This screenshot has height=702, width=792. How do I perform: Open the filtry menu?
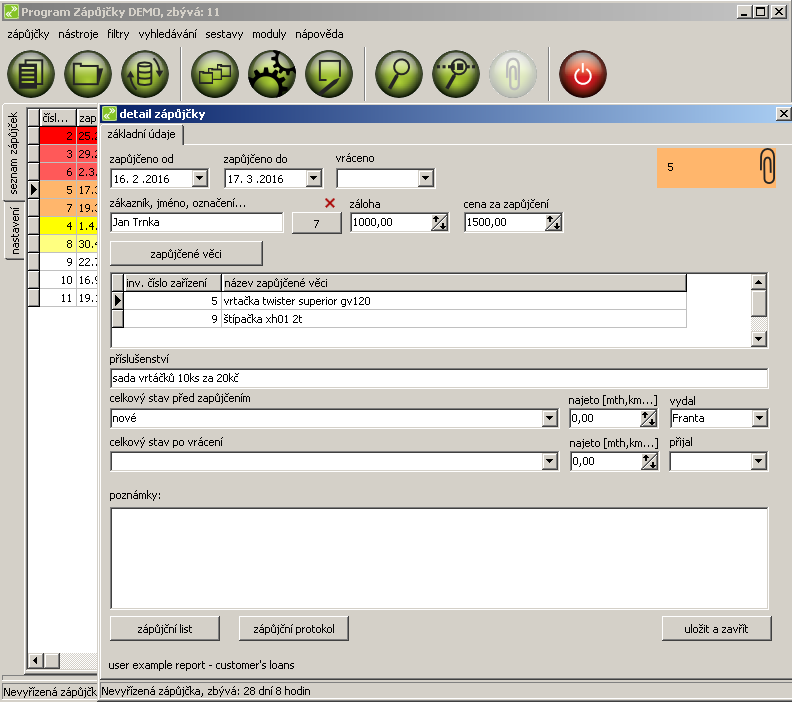118,34
